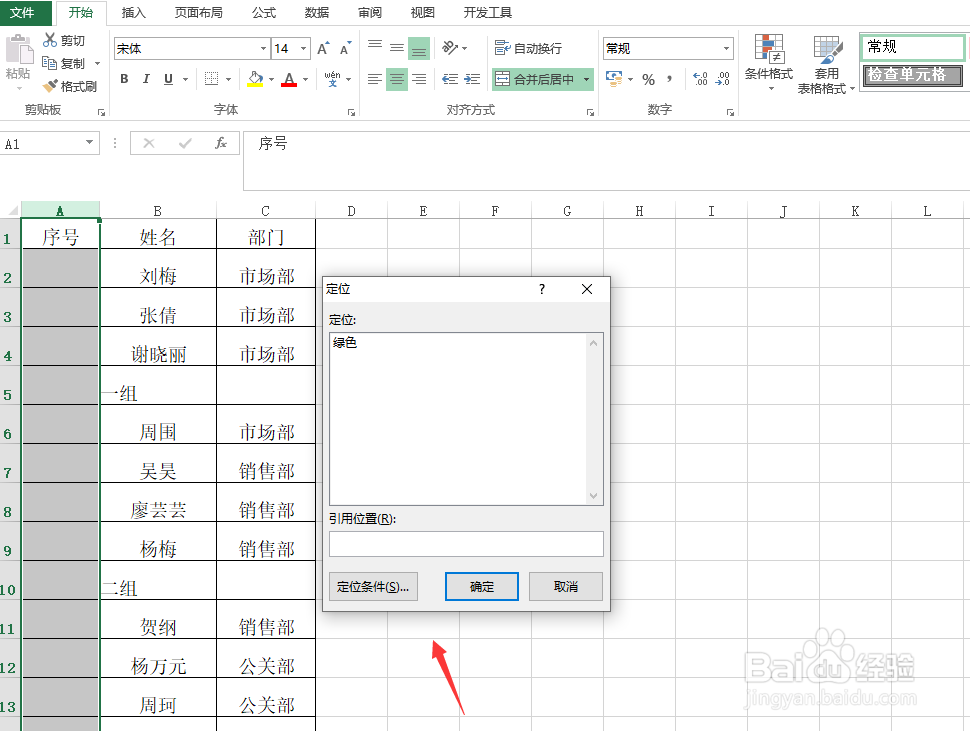The height and width of the screenshot is (731, 970).
Task: Toggle Bold formatting
Action: coord(124,79)
